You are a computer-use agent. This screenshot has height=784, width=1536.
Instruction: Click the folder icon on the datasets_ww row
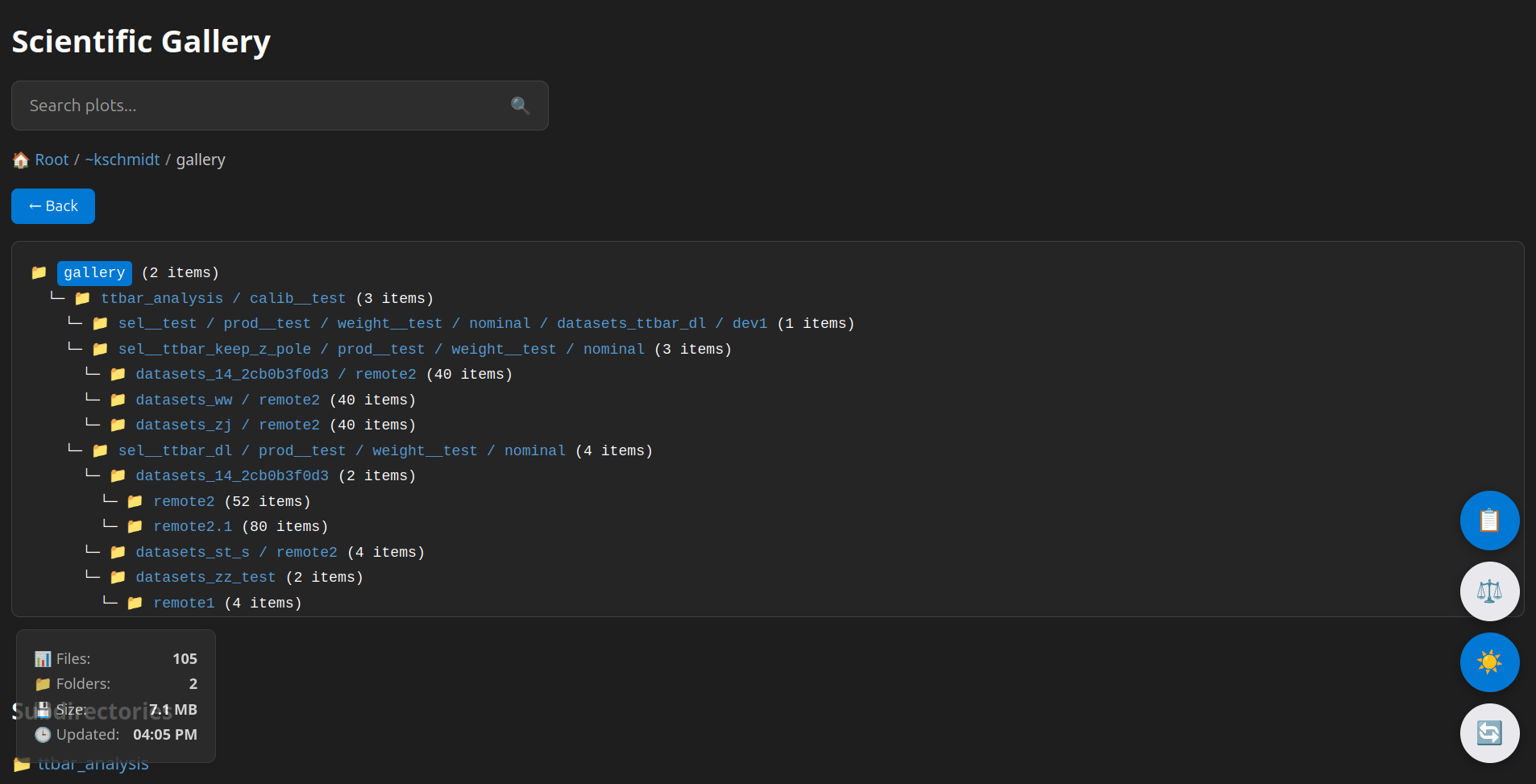118,400
